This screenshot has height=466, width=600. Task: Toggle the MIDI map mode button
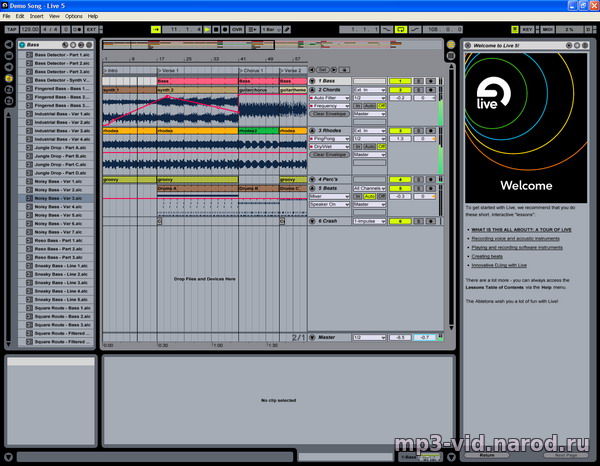point(547,29)
